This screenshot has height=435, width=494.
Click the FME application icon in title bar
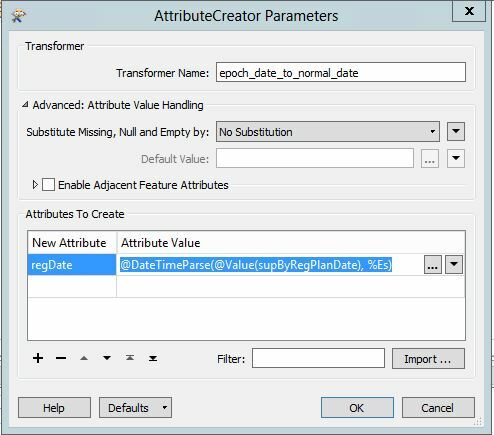click(19, 16)
